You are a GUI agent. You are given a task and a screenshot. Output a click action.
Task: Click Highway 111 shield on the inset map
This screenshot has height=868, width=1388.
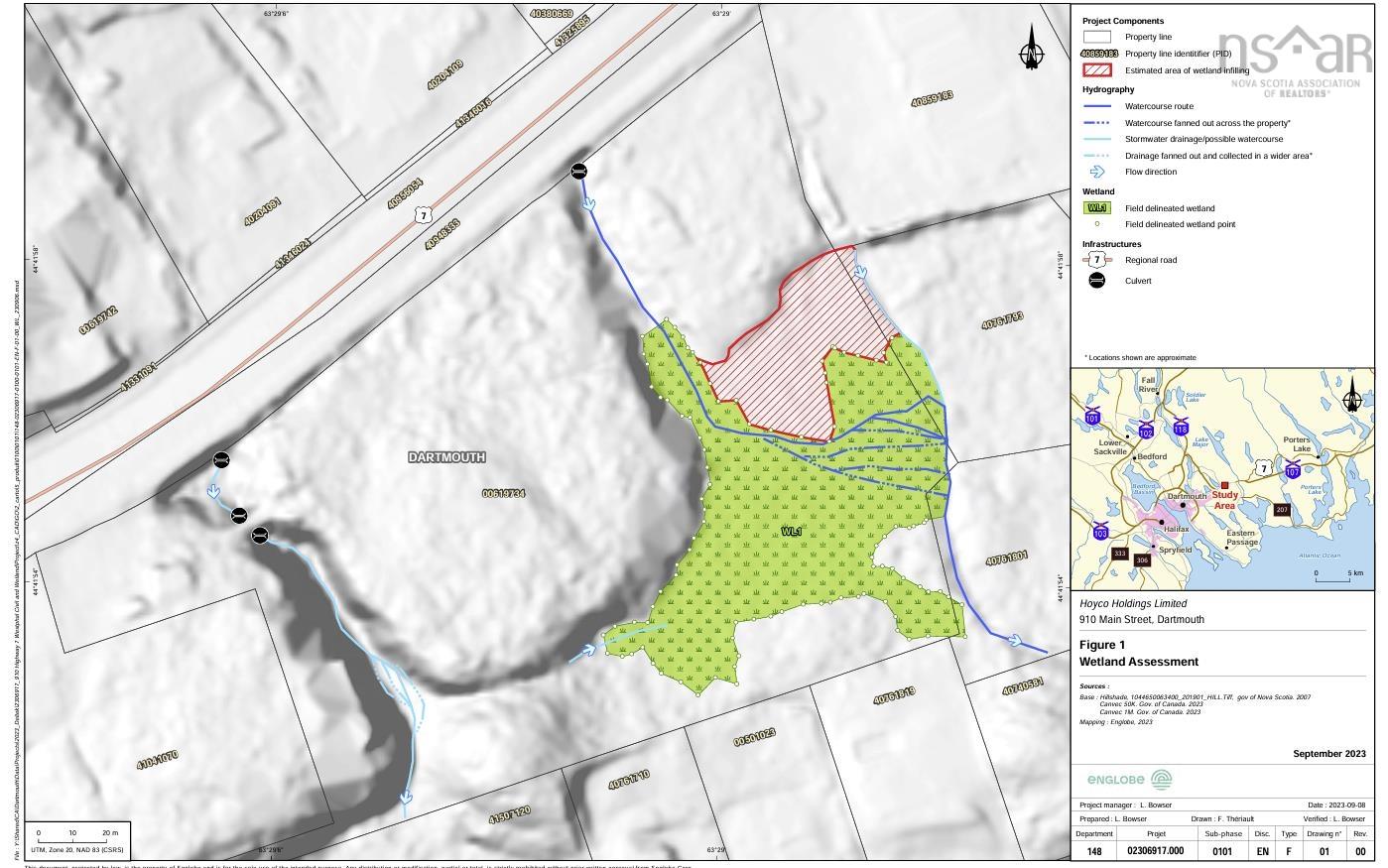pos(1182,429)
